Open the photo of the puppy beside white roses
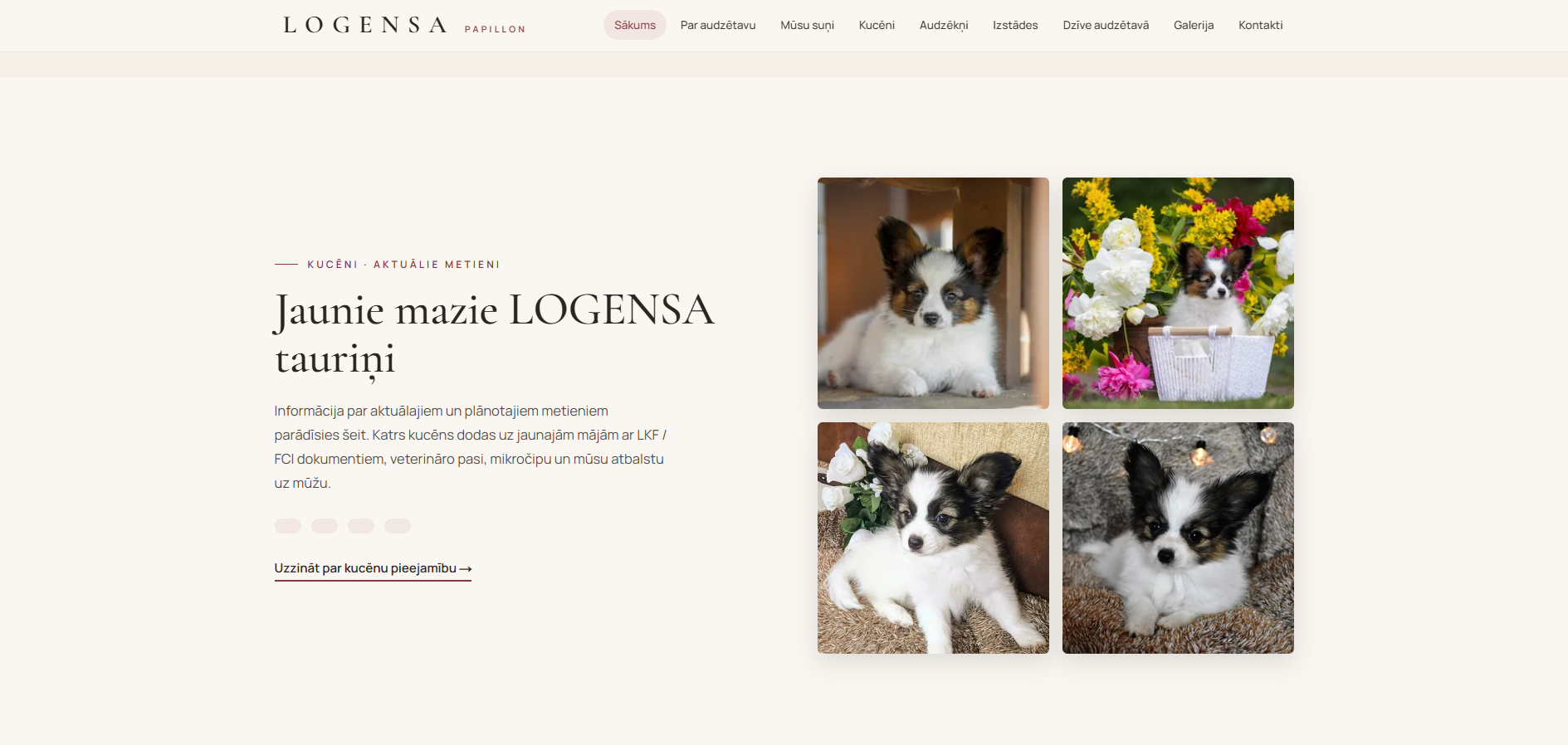The image size is (1568, 745). (933, 538)
